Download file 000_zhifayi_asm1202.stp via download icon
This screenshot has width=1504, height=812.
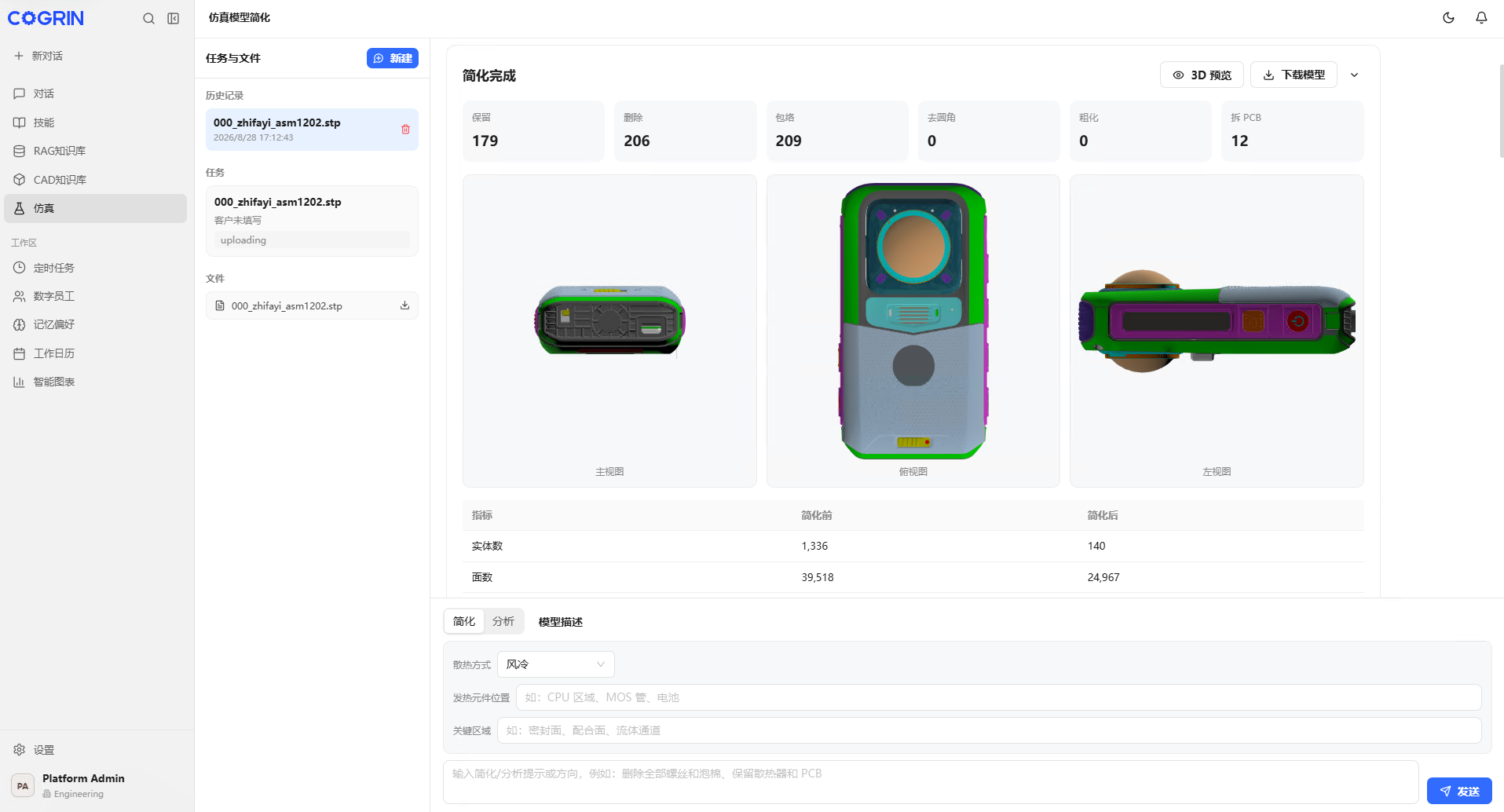pyautogui.click(x=404, y=305)
